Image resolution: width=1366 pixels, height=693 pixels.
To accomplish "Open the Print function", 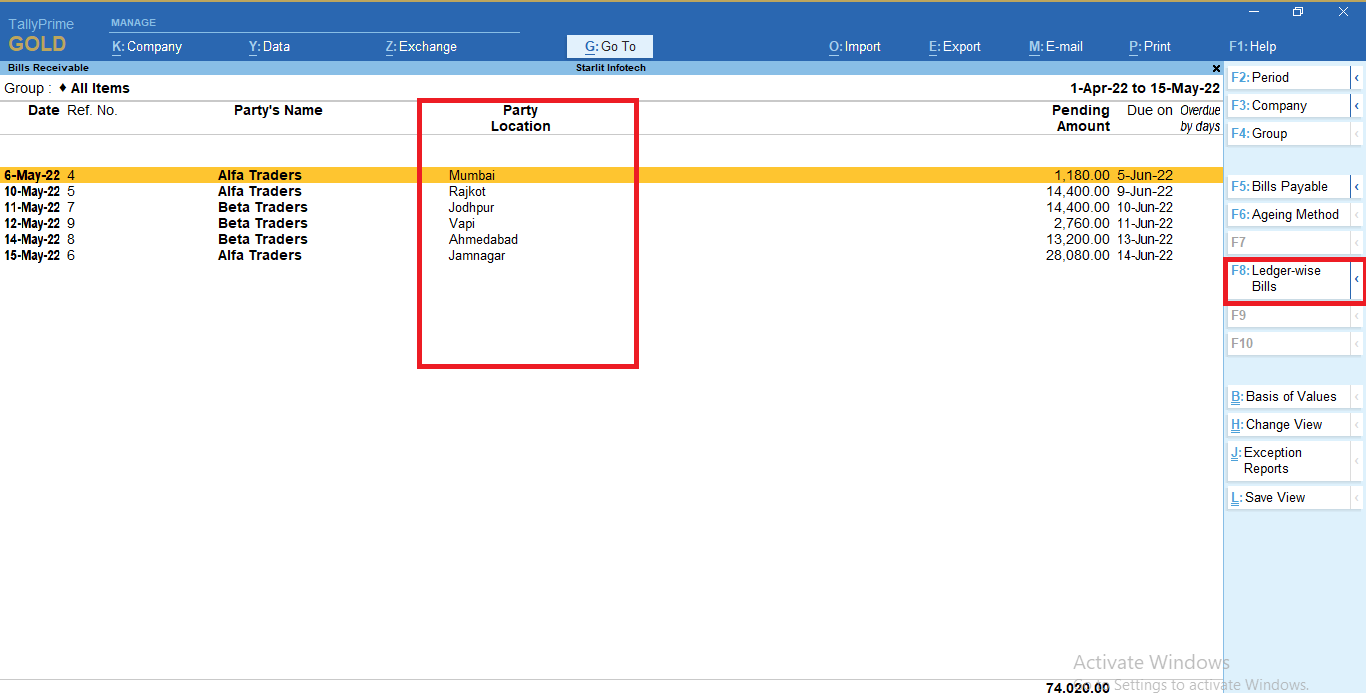I will [x=1149, y=46].
